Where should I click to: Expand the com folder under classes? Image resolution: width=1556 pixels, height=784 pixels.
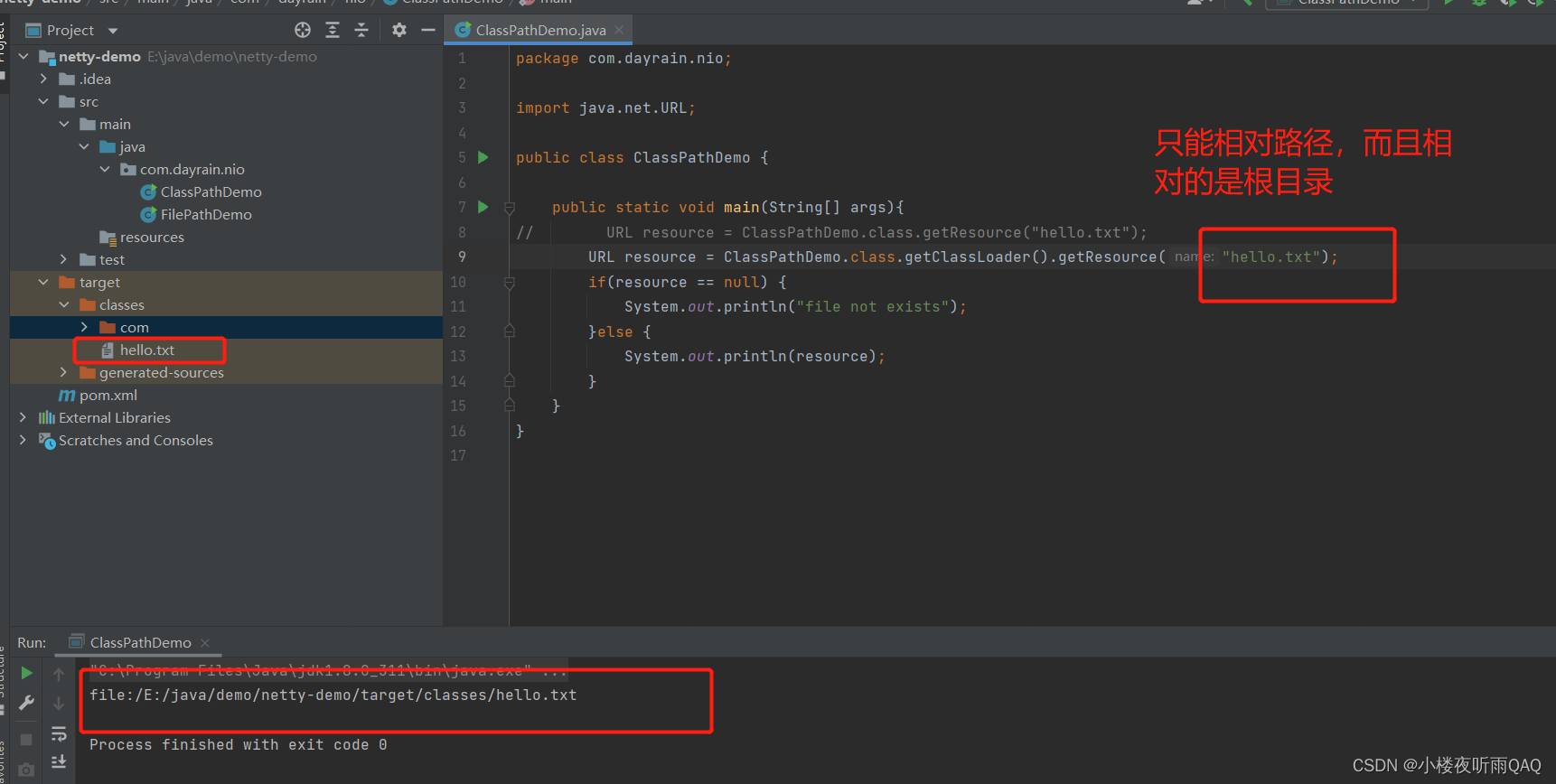84,327
